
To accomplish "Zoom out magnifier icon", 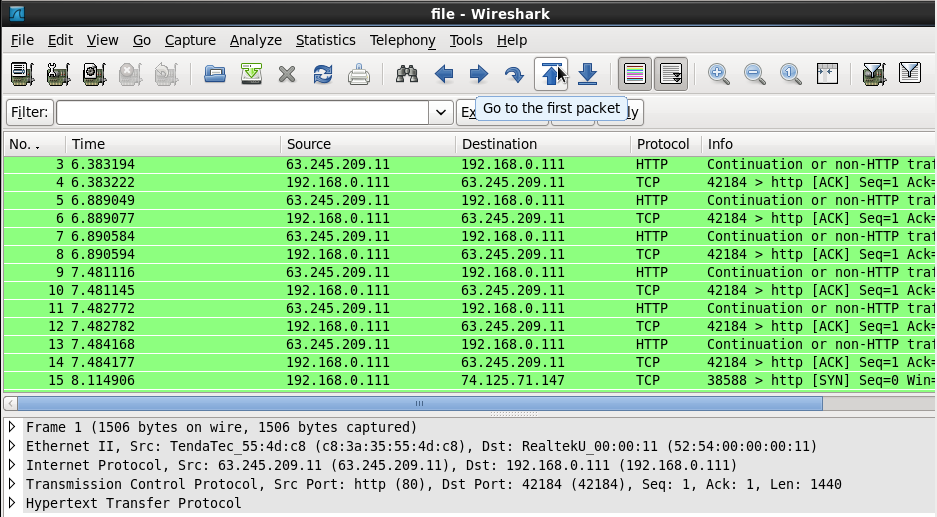I will pyautogui.click(x=755, y=74).
